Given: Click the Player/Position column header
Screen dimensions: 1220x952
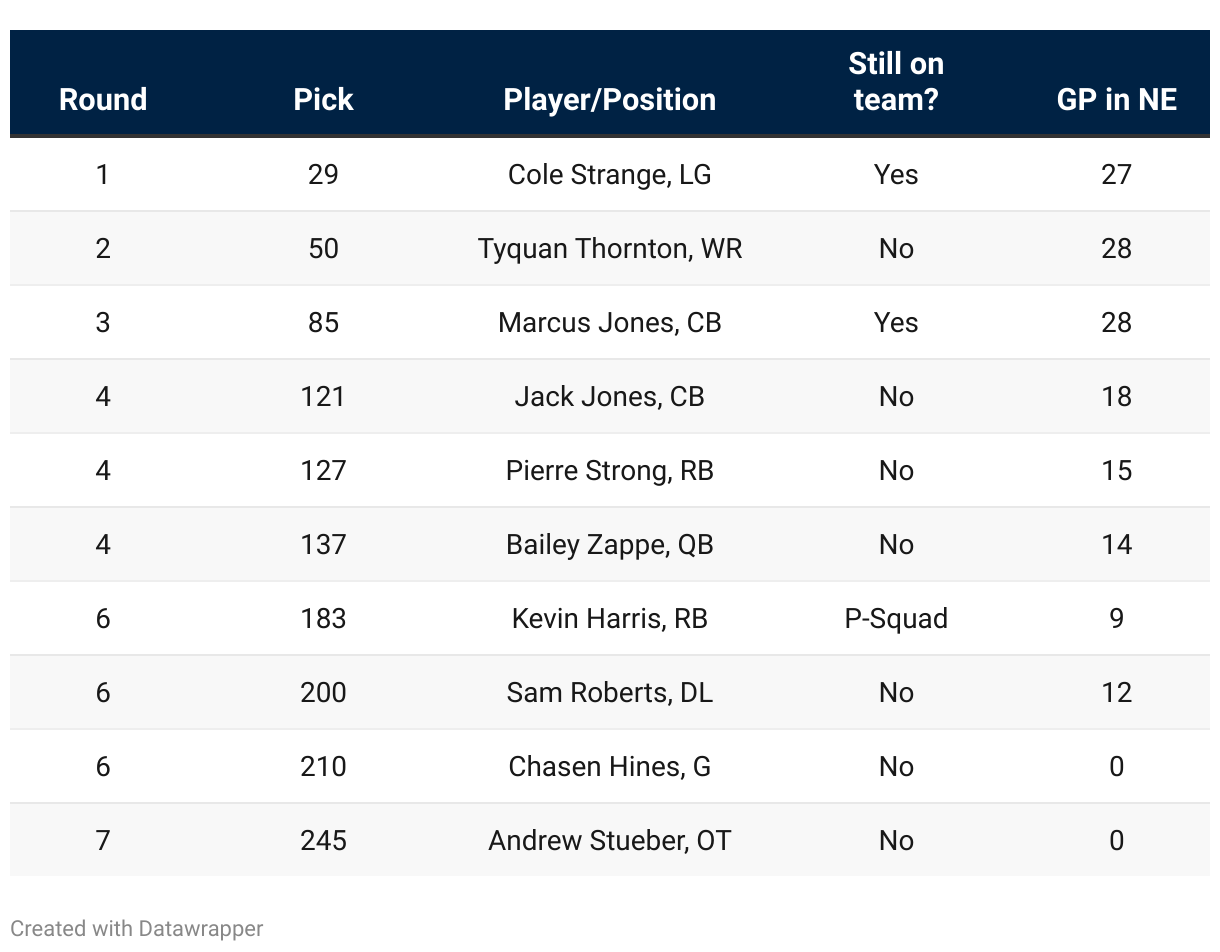Looking at the screenshot, I should pyautogui.click(x=609, y=99).
